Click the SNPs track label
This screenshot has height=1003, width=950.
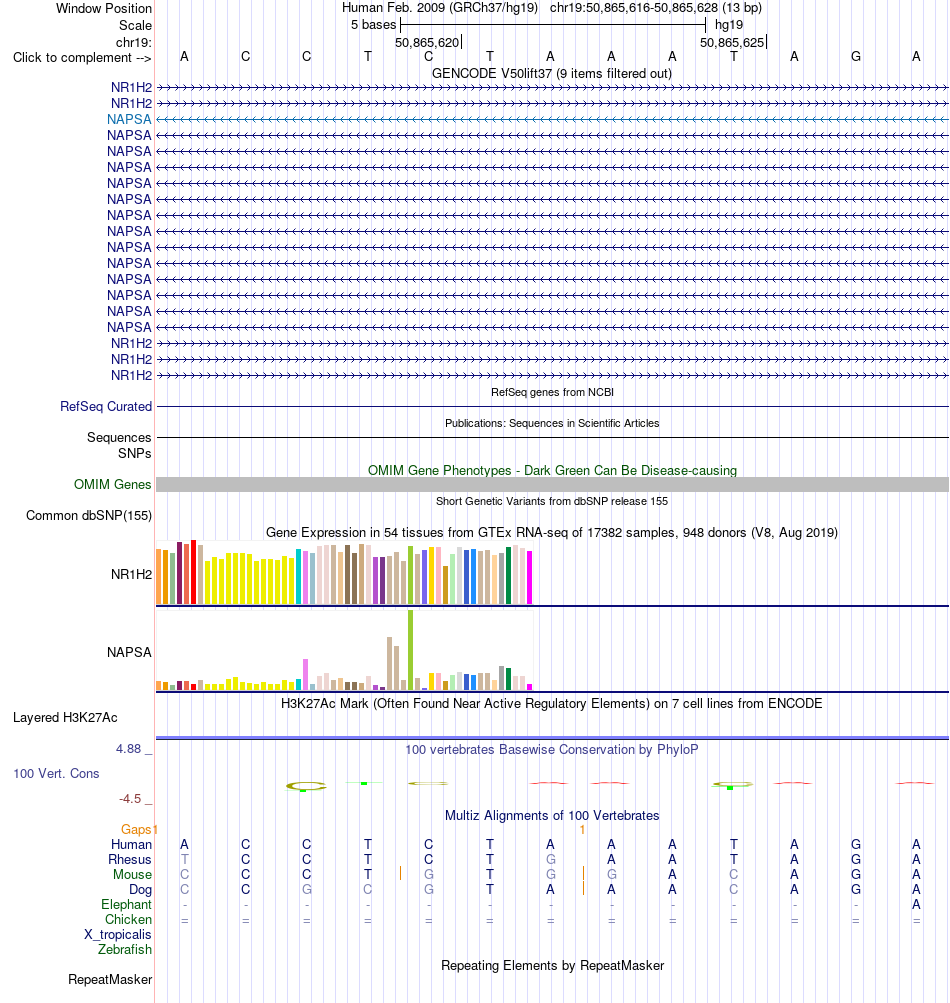click(x=135, y=454)
